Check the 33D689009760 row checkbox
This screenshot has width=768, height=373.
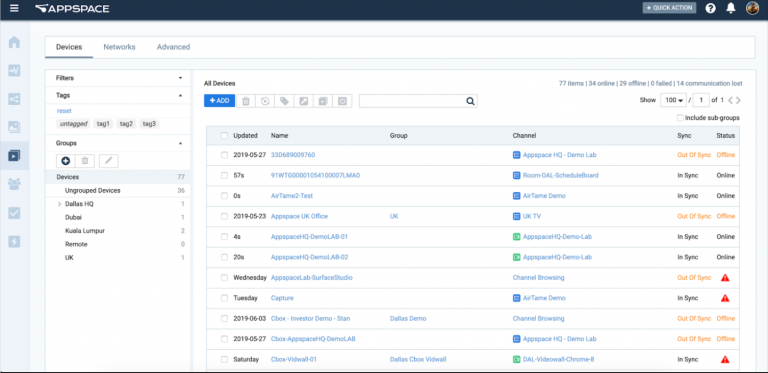coord(224,155)
